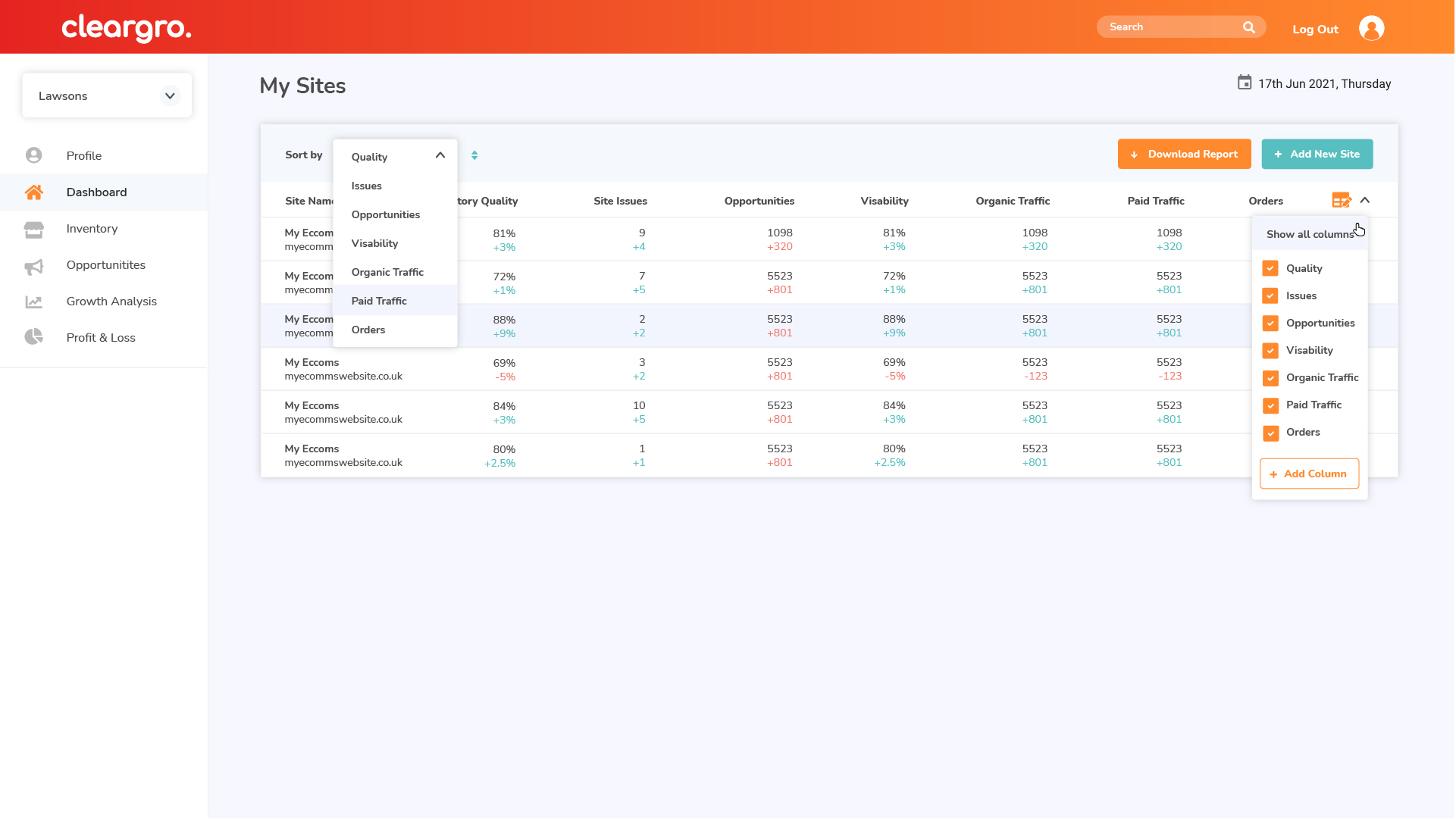
Task: Uncheck the Organic Traffic column checkbox
Action: coord(1270,378)
